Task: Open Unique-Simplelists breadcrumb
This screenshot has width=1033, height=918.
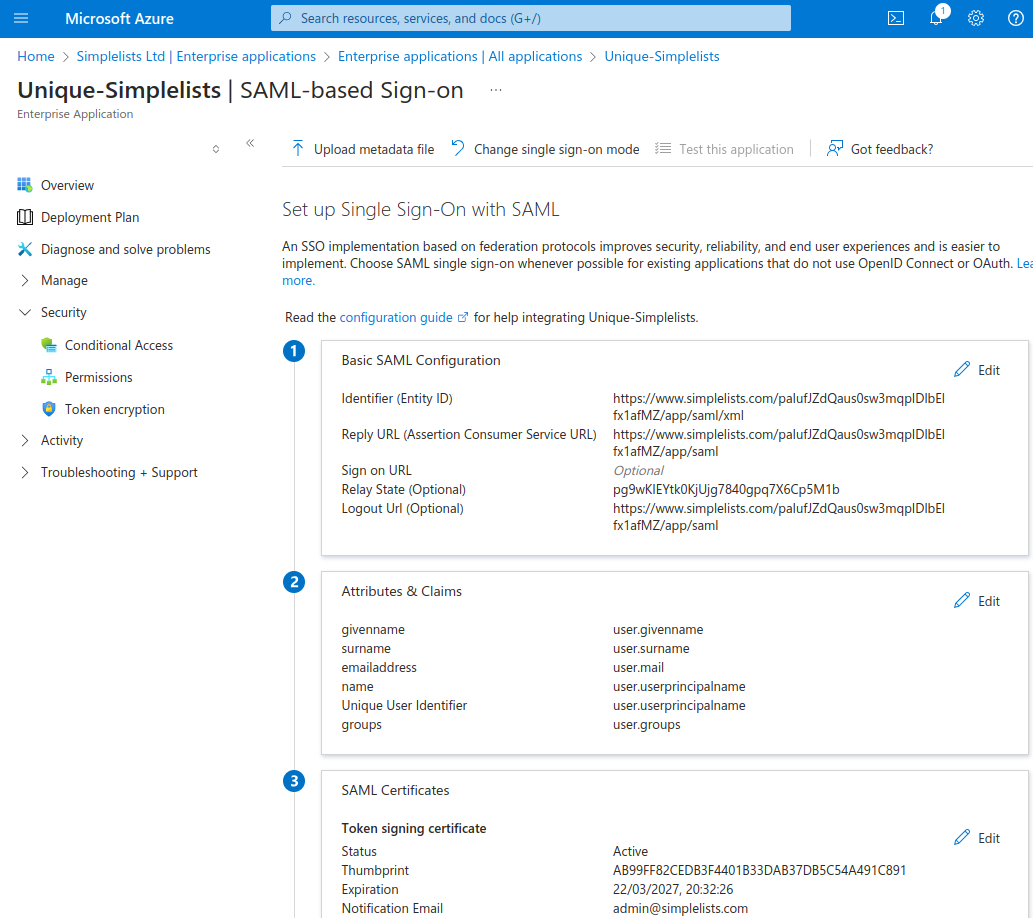Action: point(662,57)
